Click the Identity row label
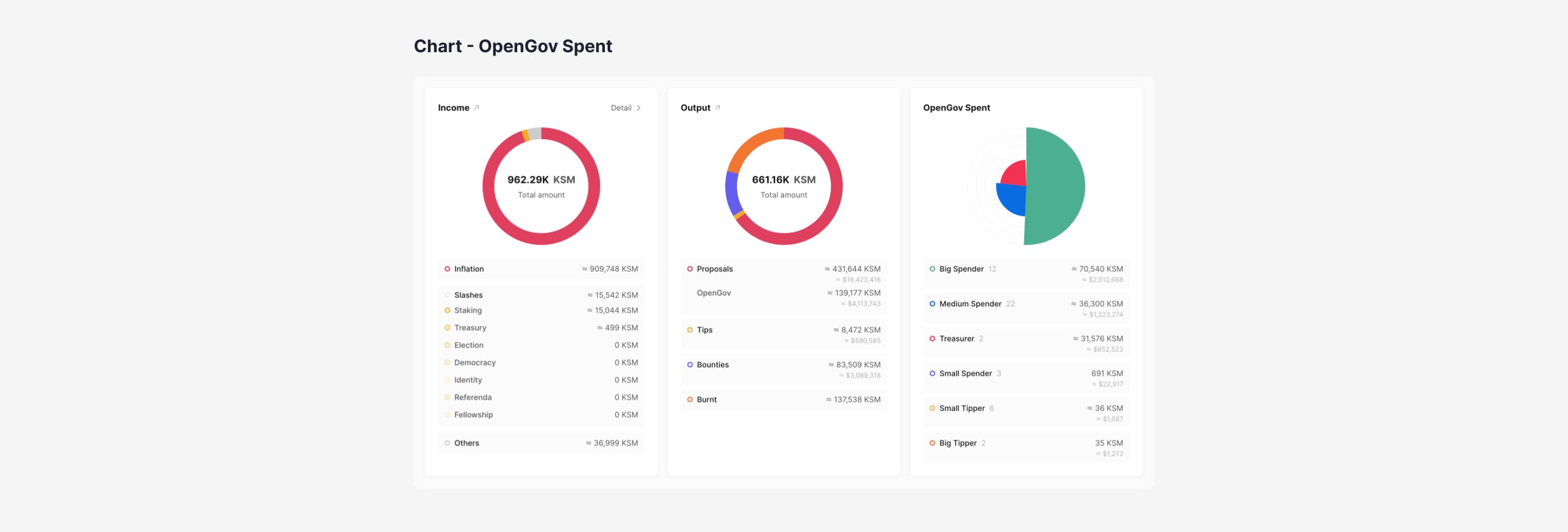This screenshot has height=532, width=1568. pos(468,380)
